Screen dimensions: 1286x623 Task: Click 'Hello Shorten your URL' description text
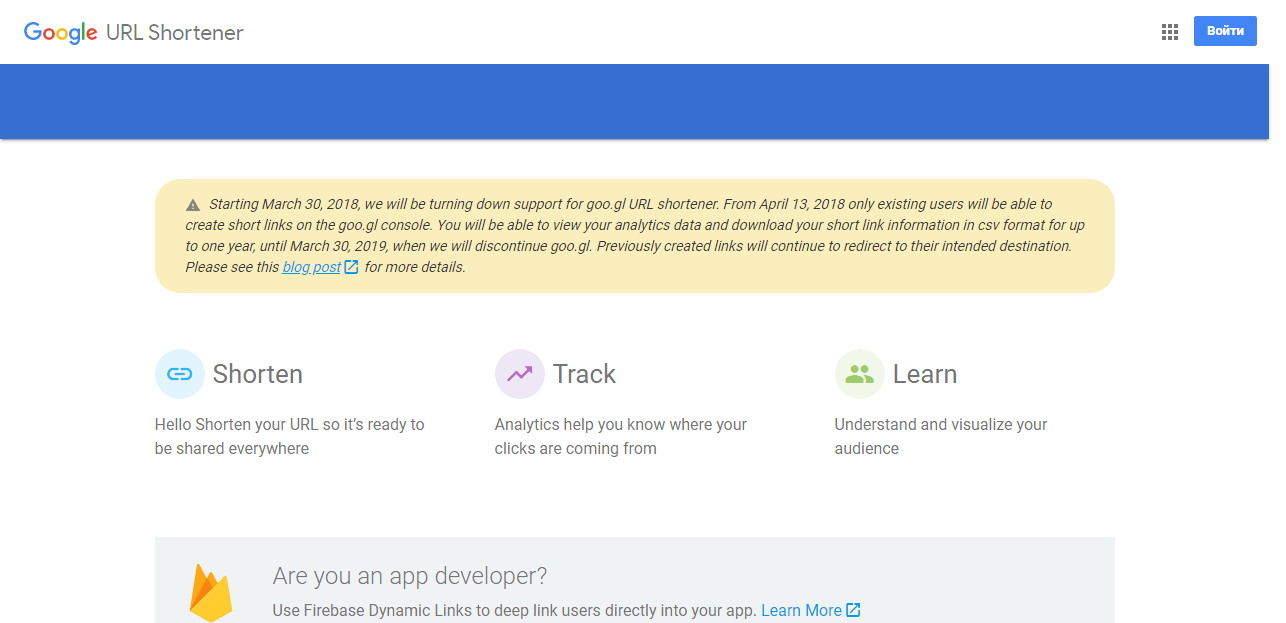tap(290, 436)
